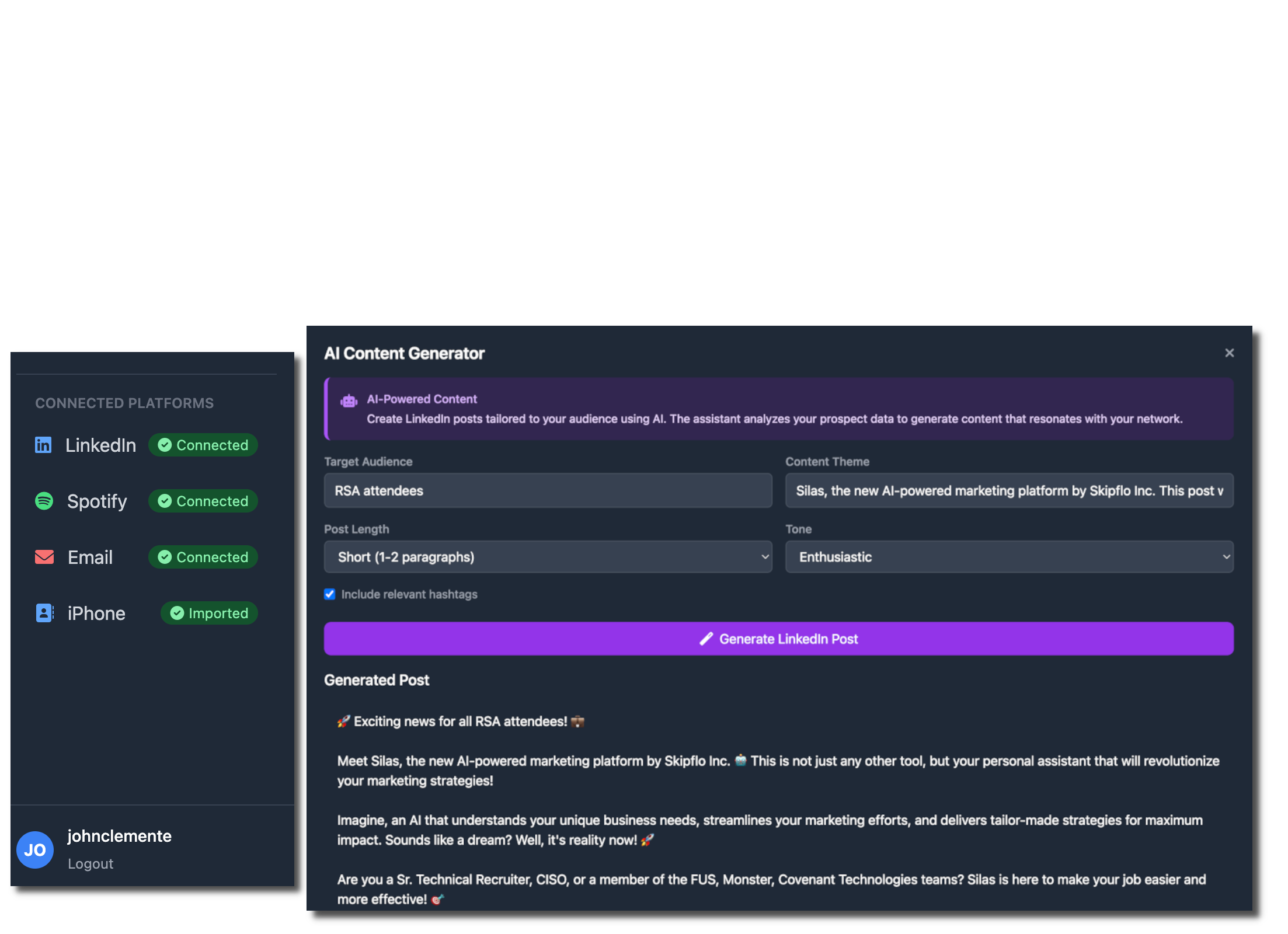Toggle Include relevant hashtags checkbox
Image resolution: width=1288 pixels, height=934 pixels.
click(x=330, y=594)
